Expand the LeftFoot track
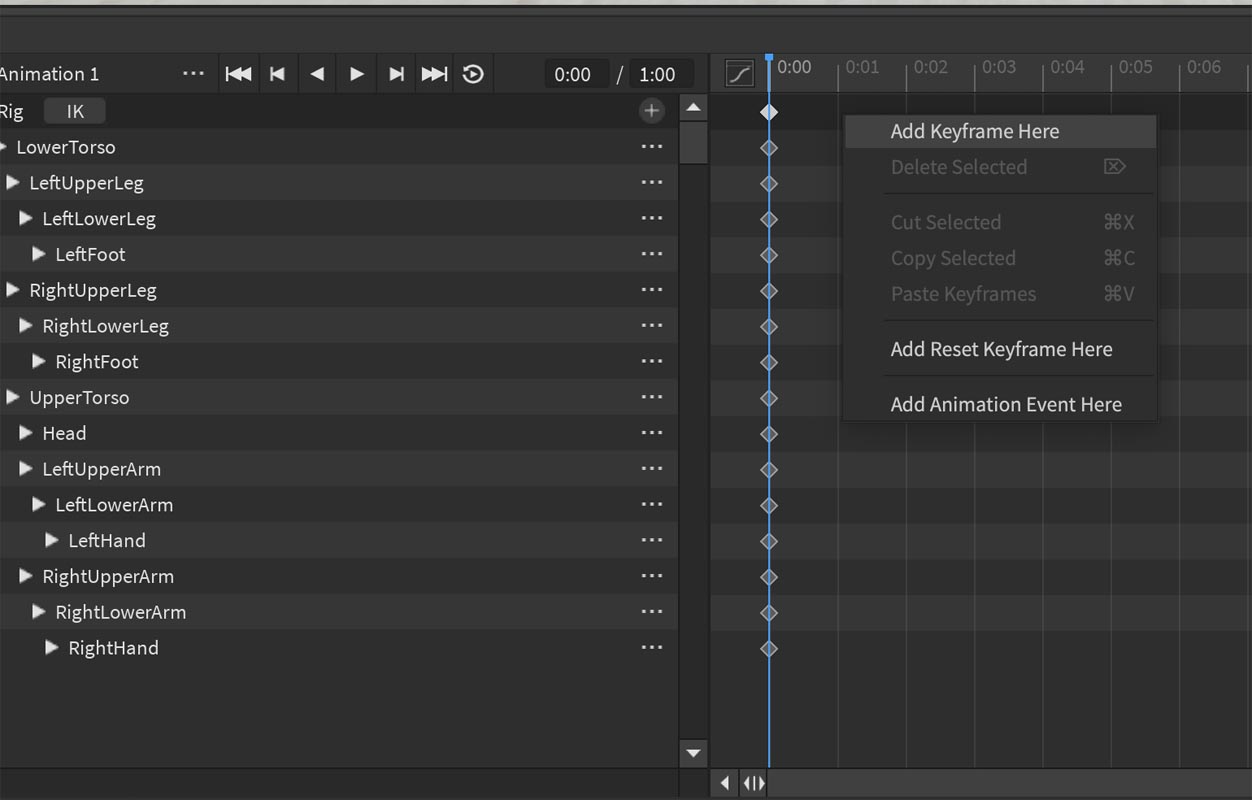 39,254
